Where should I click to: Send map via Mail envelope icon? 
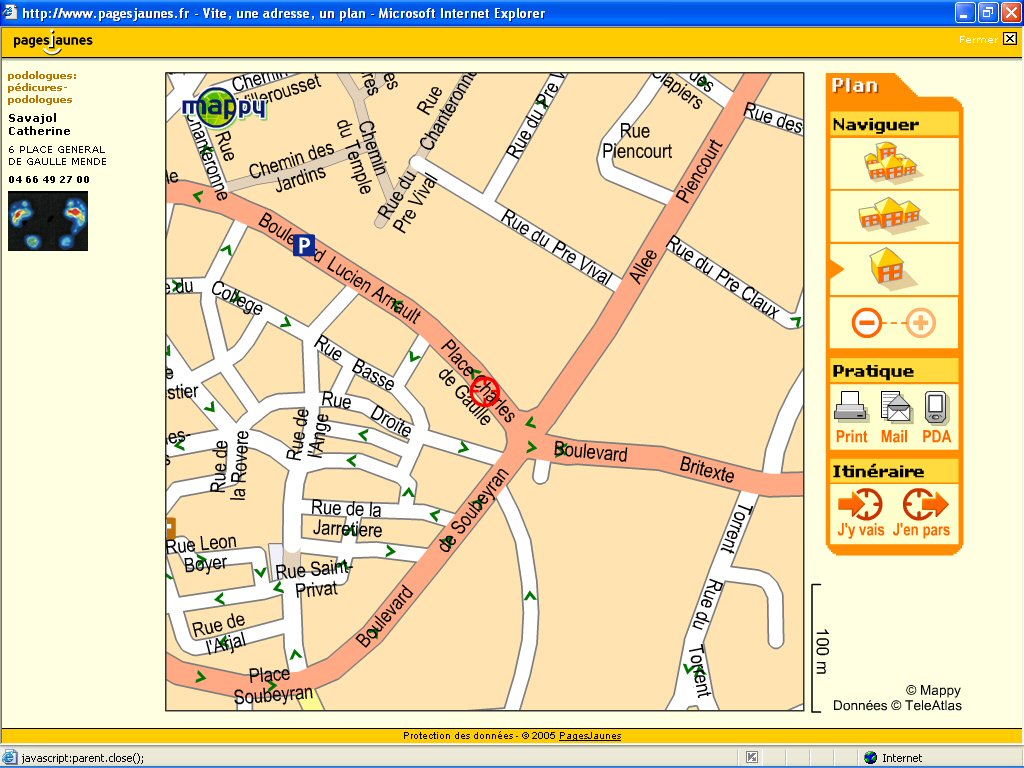click(x=895, y=406)
